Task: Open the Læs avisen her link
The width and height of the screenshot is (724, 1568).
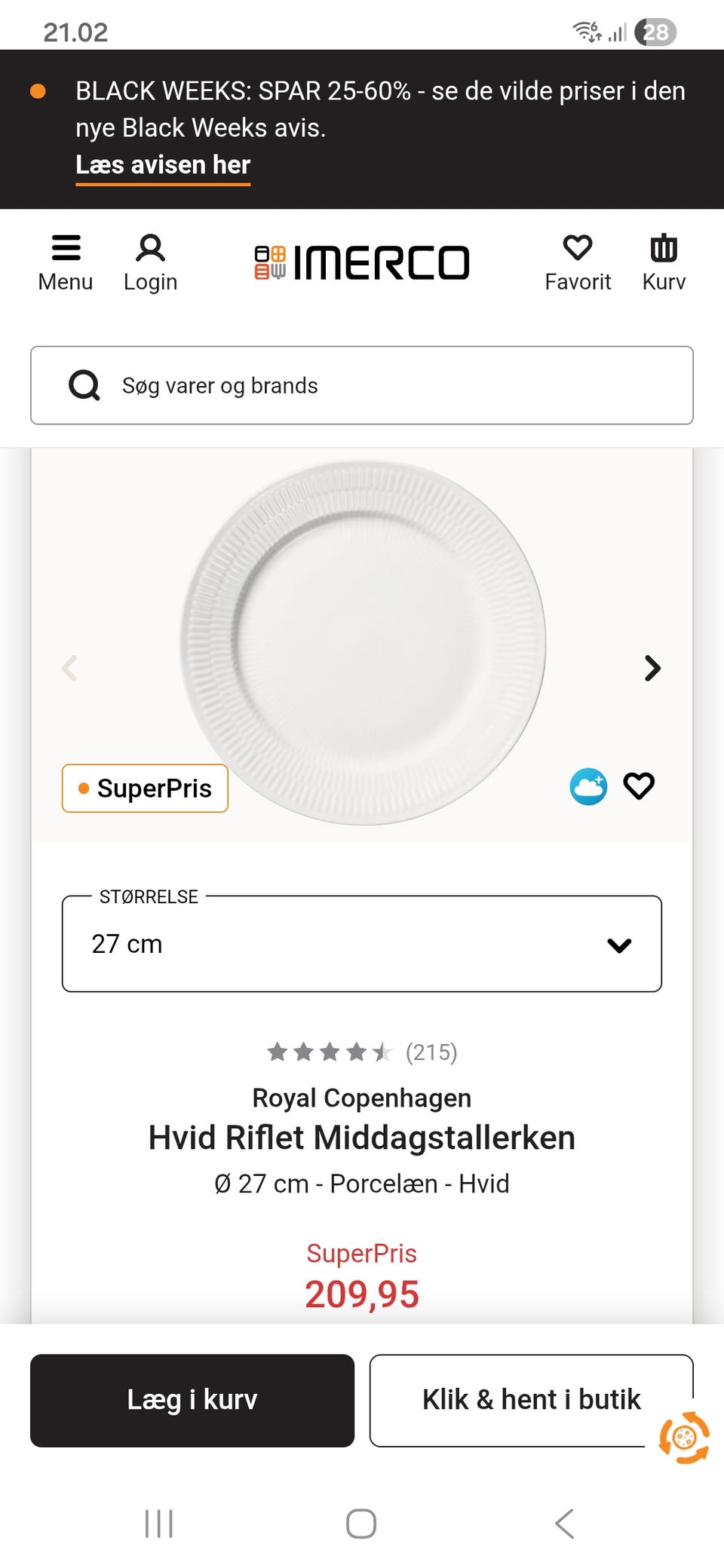Action: tap(163, 165)
